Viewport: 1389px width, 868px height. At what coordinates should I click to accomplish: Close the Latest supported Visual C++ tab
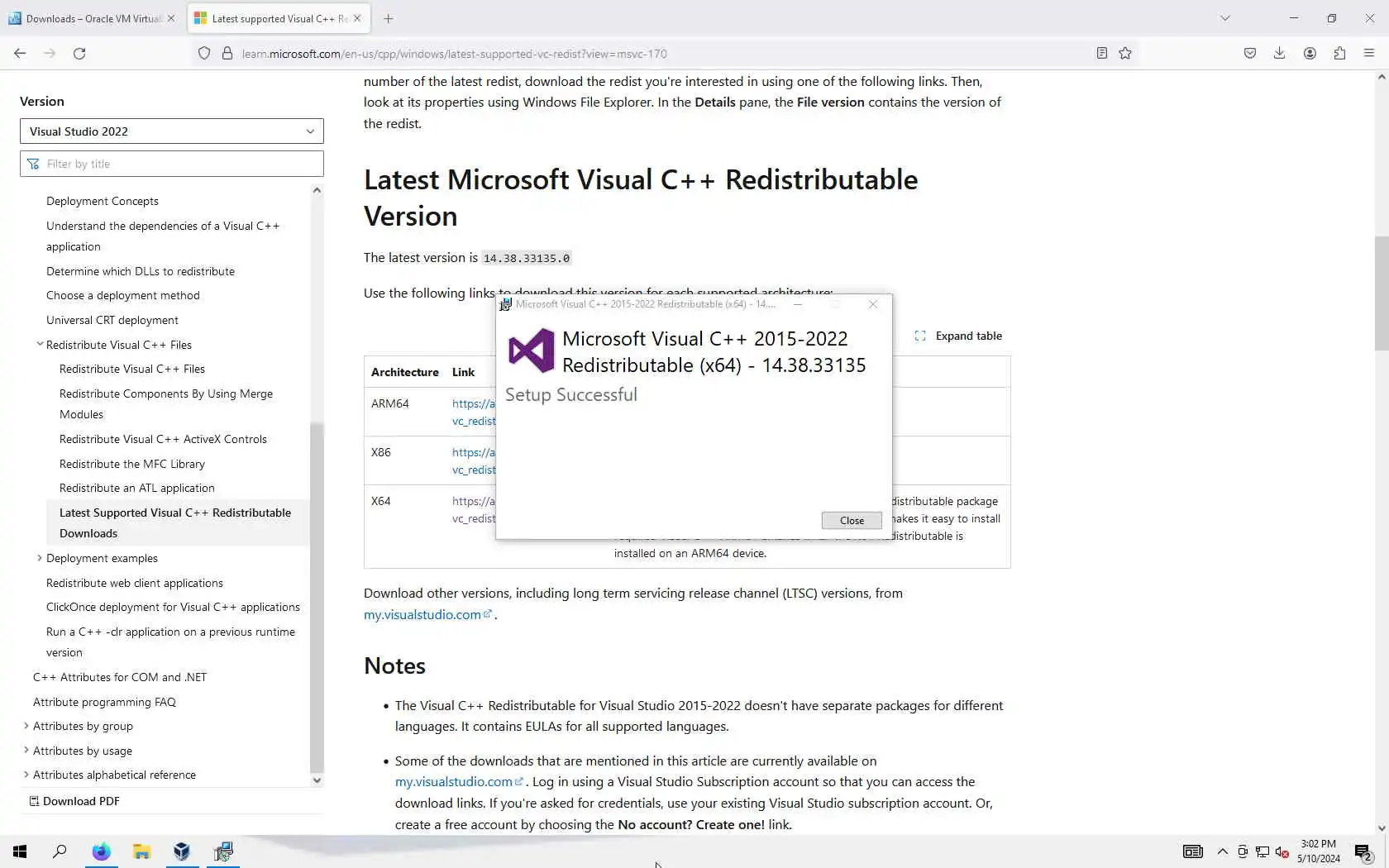pos(357,18)
